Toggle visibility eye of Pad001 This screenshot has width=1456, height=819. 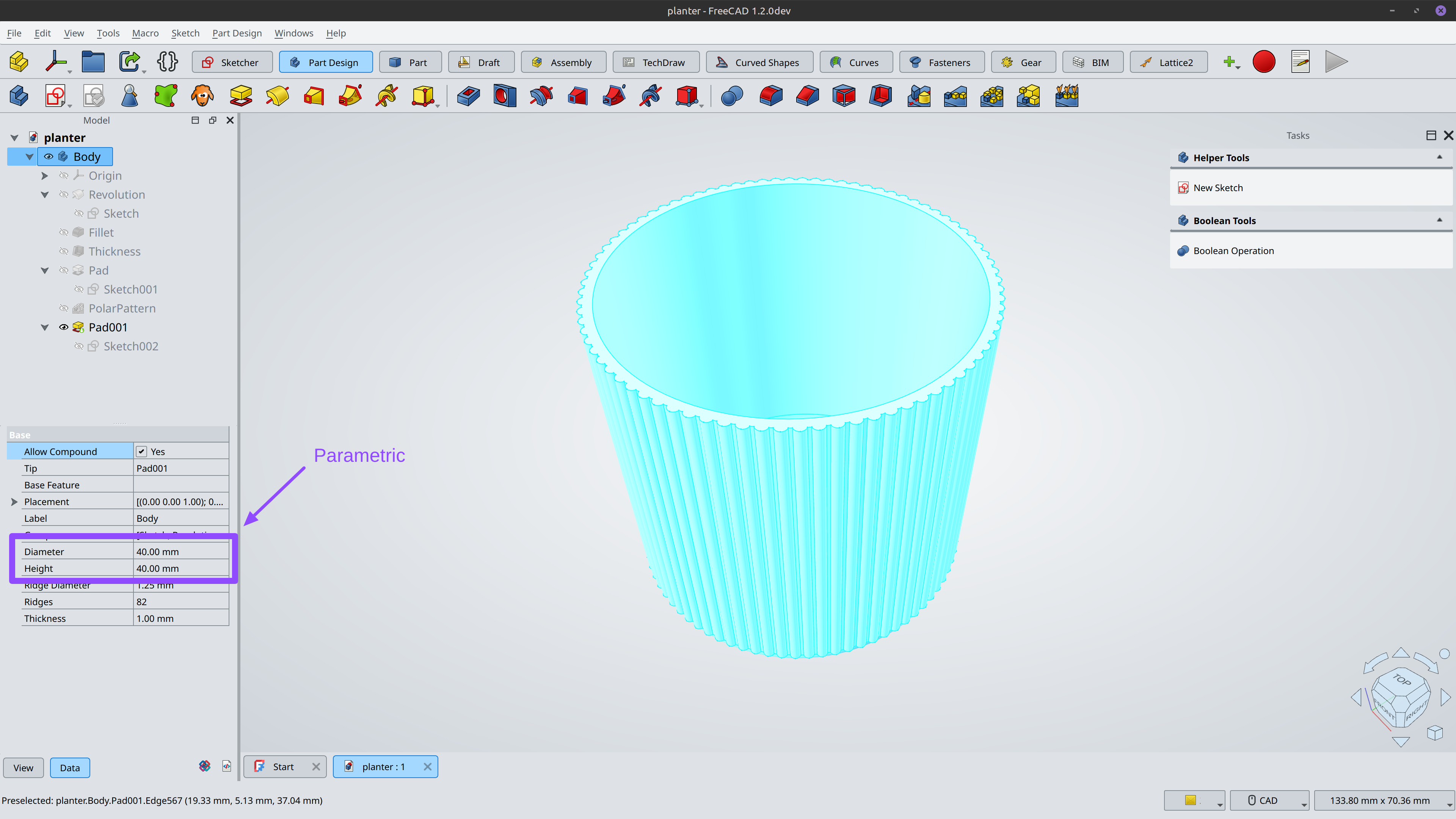coord(63,327)
